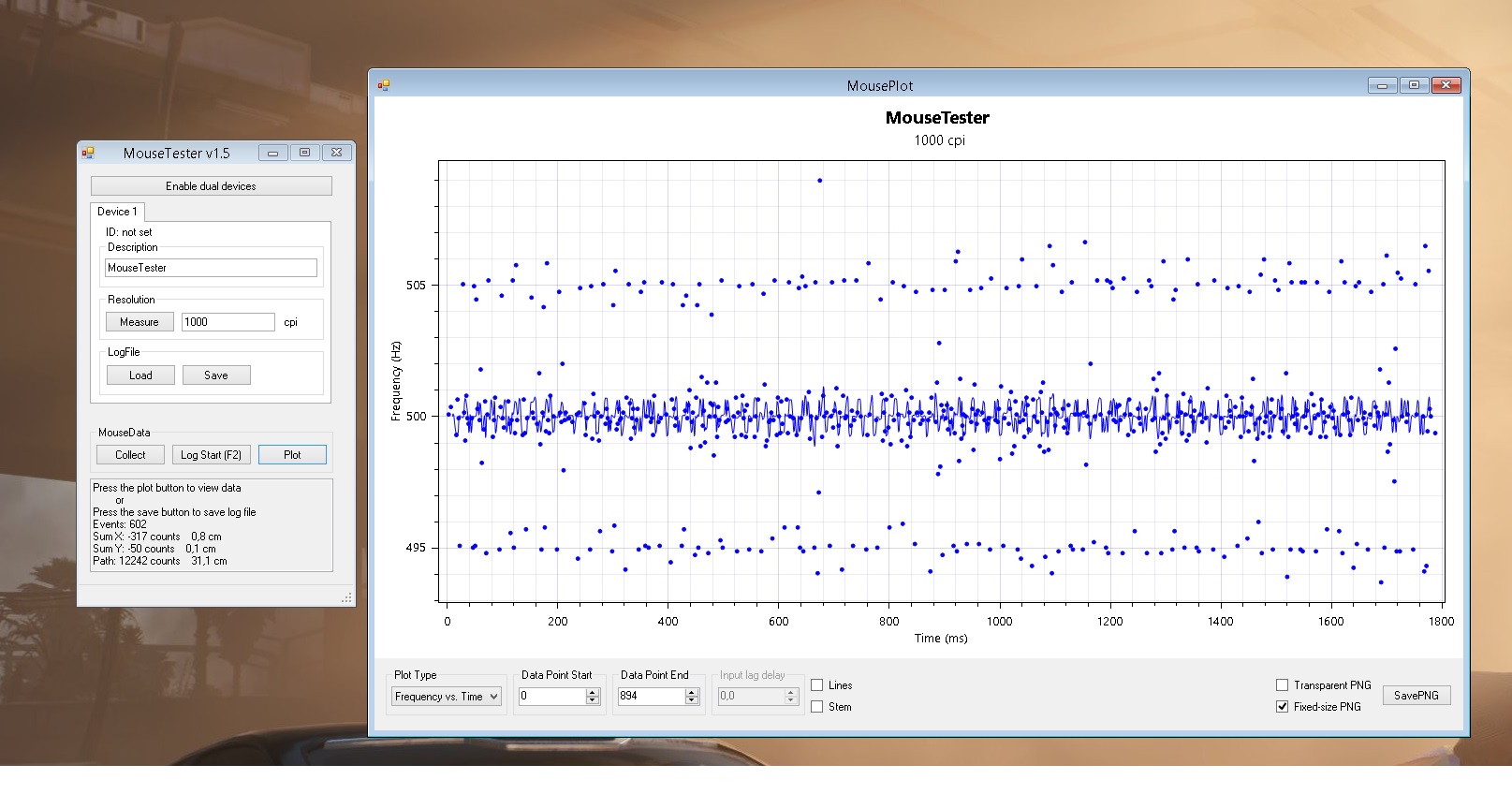The width and height of the screenshot is (1512, 809).
Task: Minimize the MouseTester v1.5 window
Action: (272, 153)
